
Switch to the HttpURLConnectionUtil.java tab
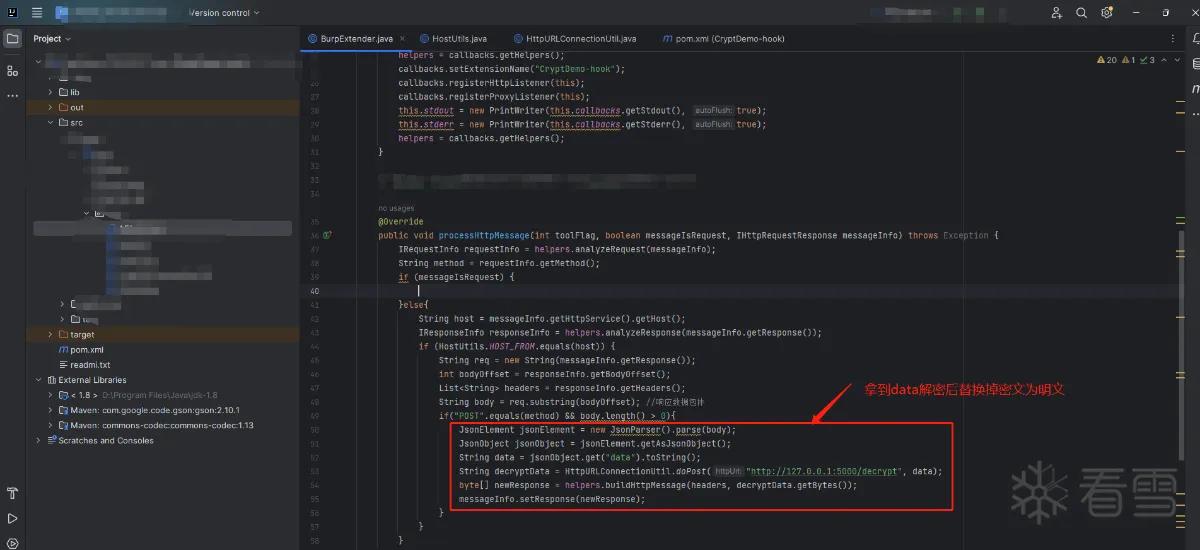573,39
